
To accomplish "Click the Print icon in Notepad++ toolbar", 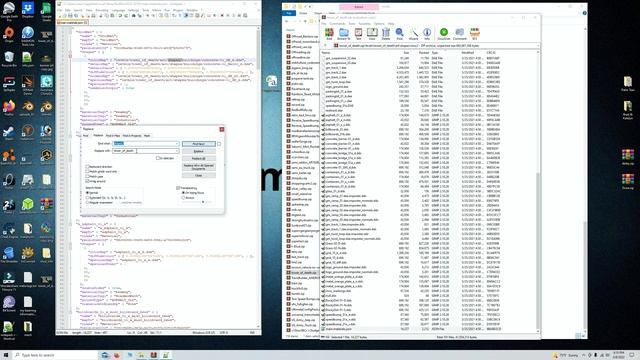I will pyautogui.click(x=93, y=16).
